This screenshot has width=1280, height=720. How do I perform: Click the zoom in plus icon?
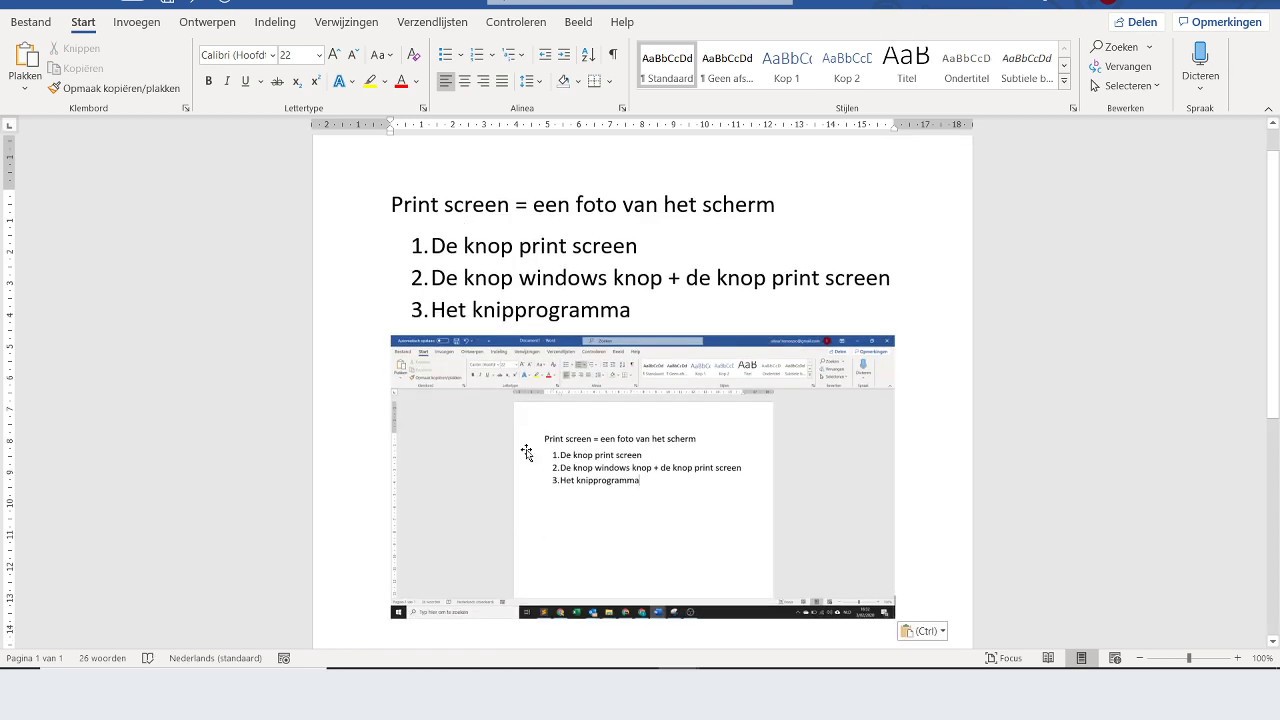tap(1237, 658)
